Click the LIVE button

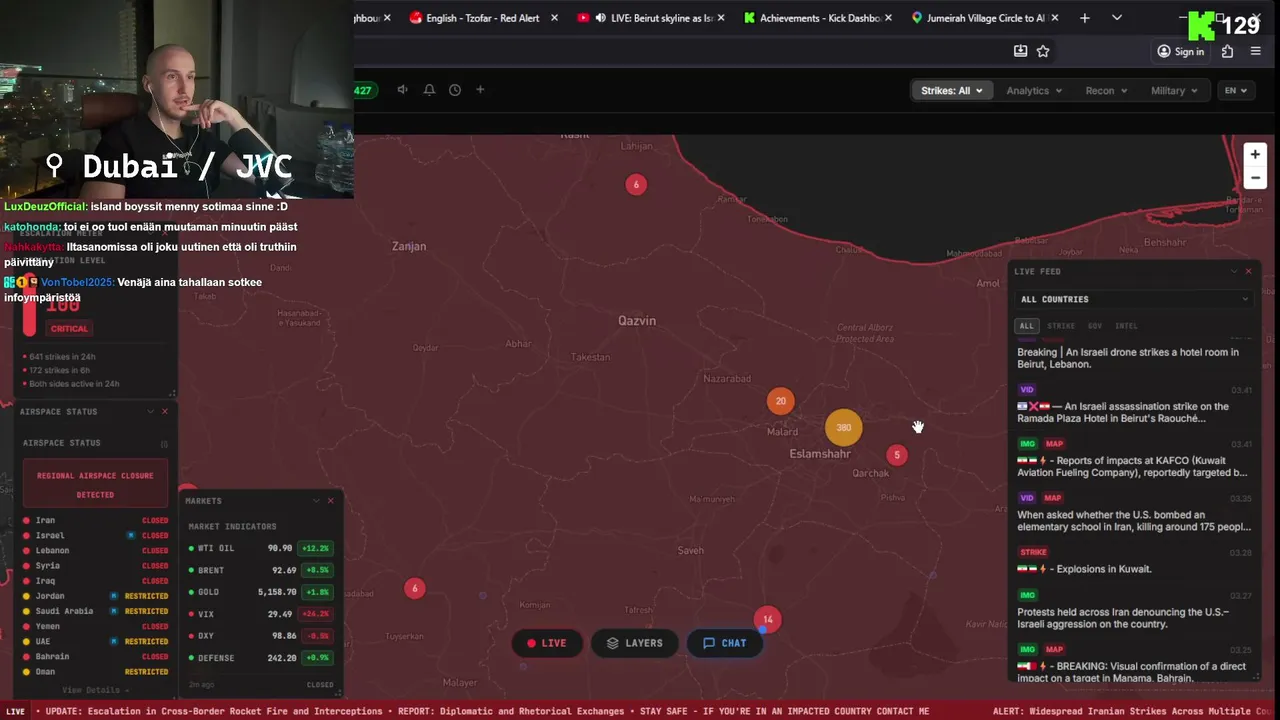547,643
